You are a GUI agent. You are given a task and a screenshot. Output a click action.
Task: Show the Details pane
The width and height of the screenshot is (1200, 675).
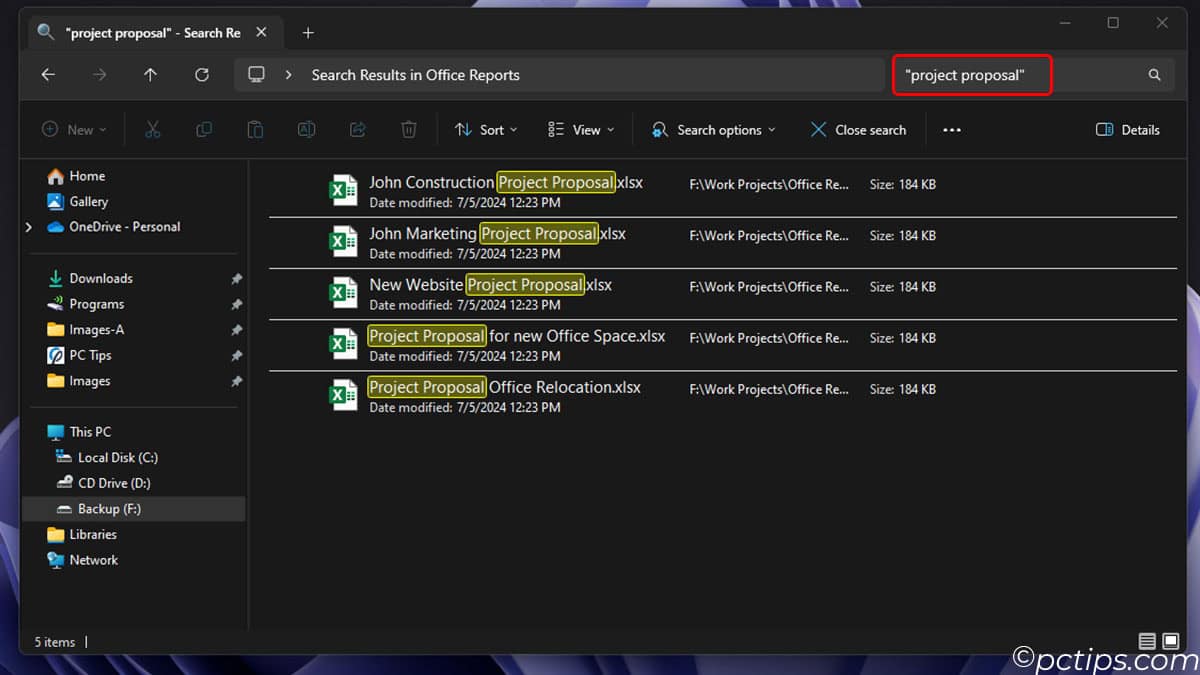pyautogui.click(x=1127, y=129)
